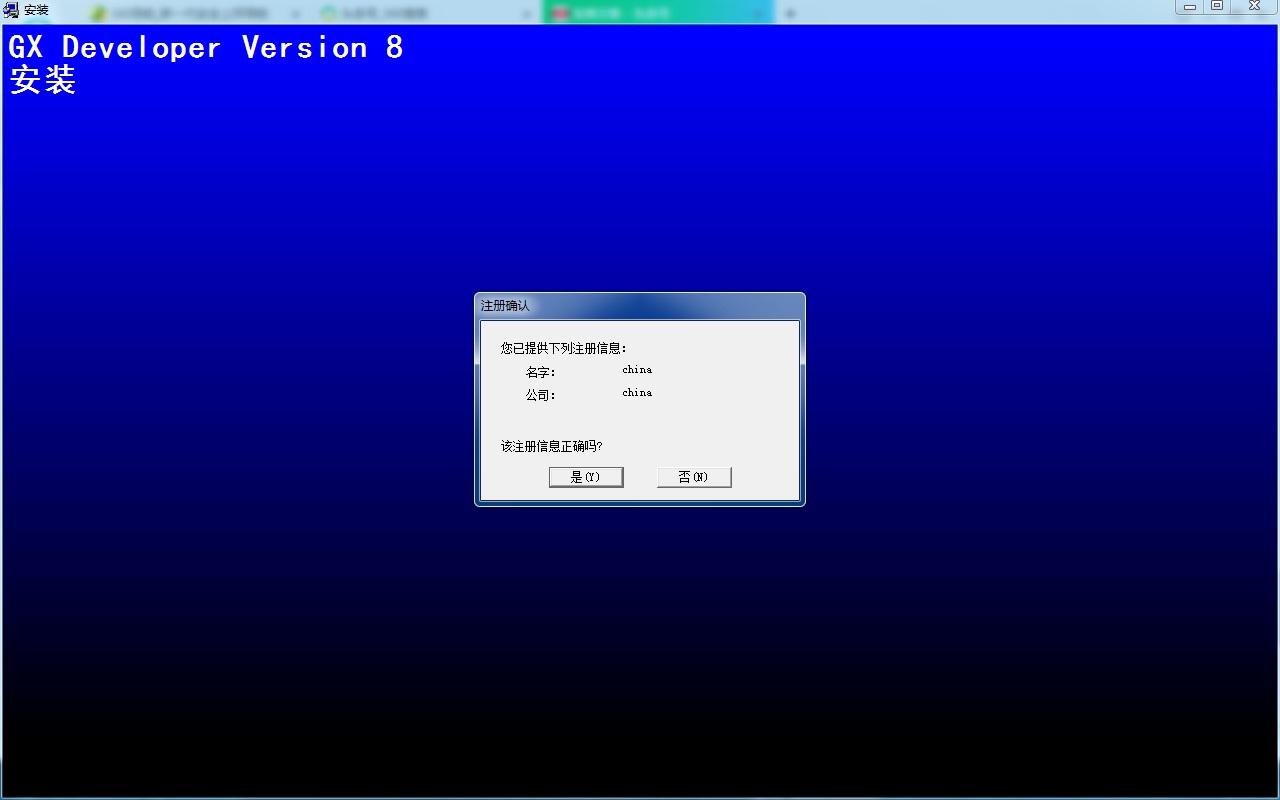Click the 'GX Developer Version 8' heading
1280x800 pixels.
coord(206,48)
